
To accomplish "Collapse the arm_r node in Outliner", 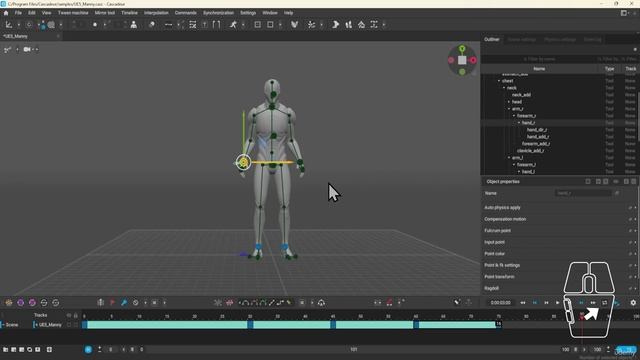I will click(x=509, y=109).
